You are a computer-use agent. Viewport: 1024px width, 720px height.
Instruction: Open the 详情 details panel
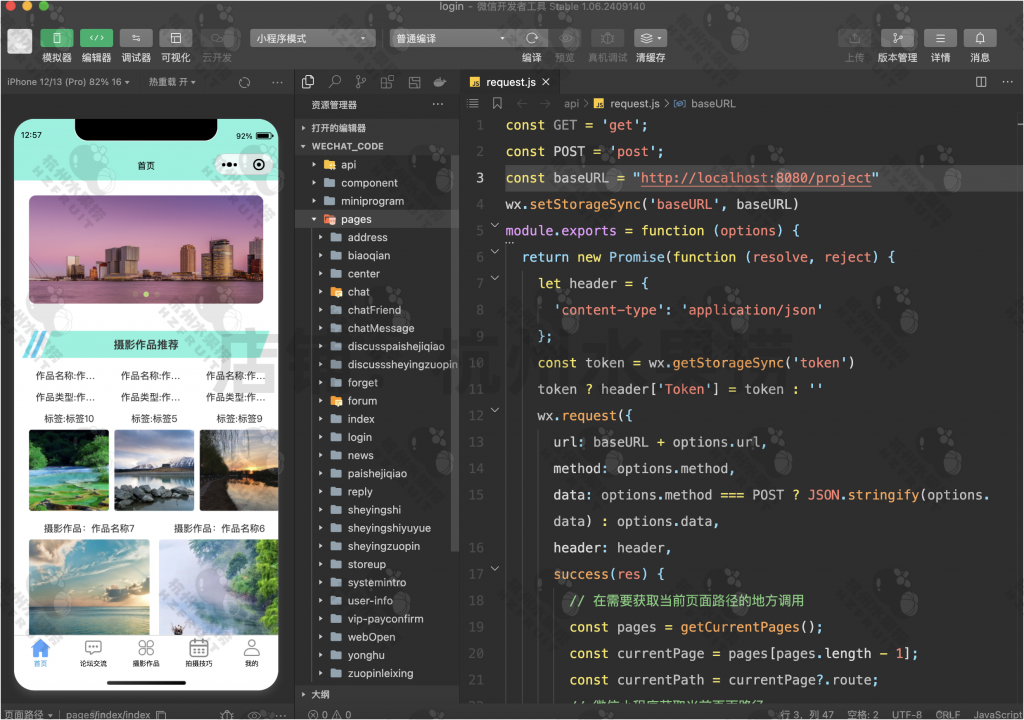(940, 39)
